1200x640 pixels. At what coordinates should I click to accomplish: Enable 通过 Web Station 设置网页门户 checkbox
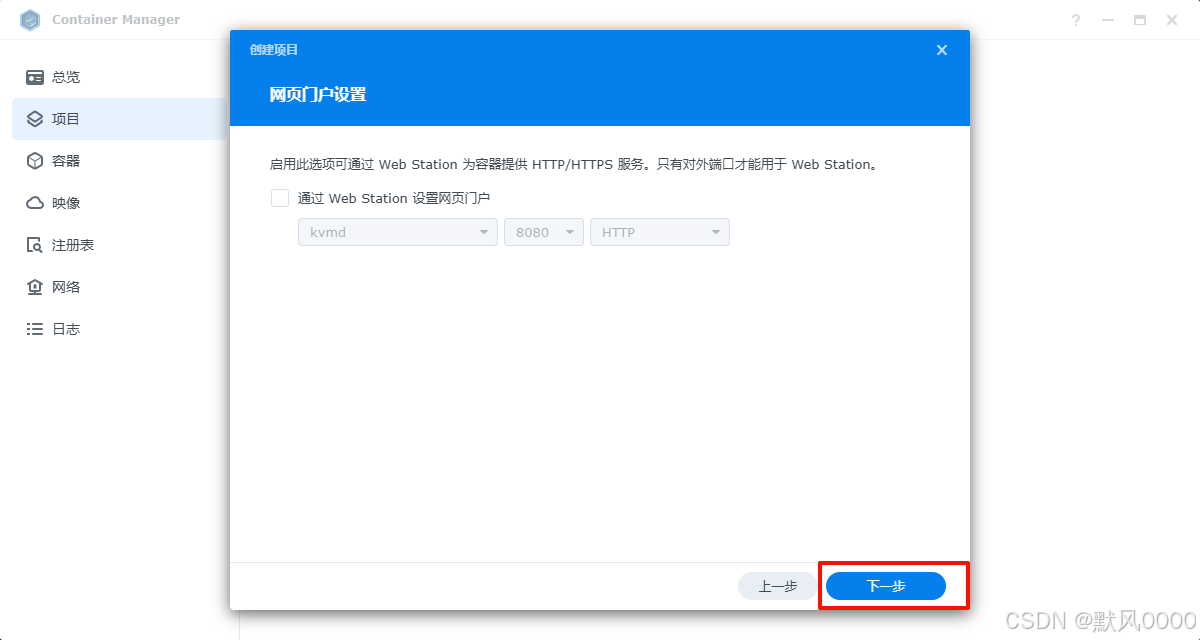pos(280,198)
